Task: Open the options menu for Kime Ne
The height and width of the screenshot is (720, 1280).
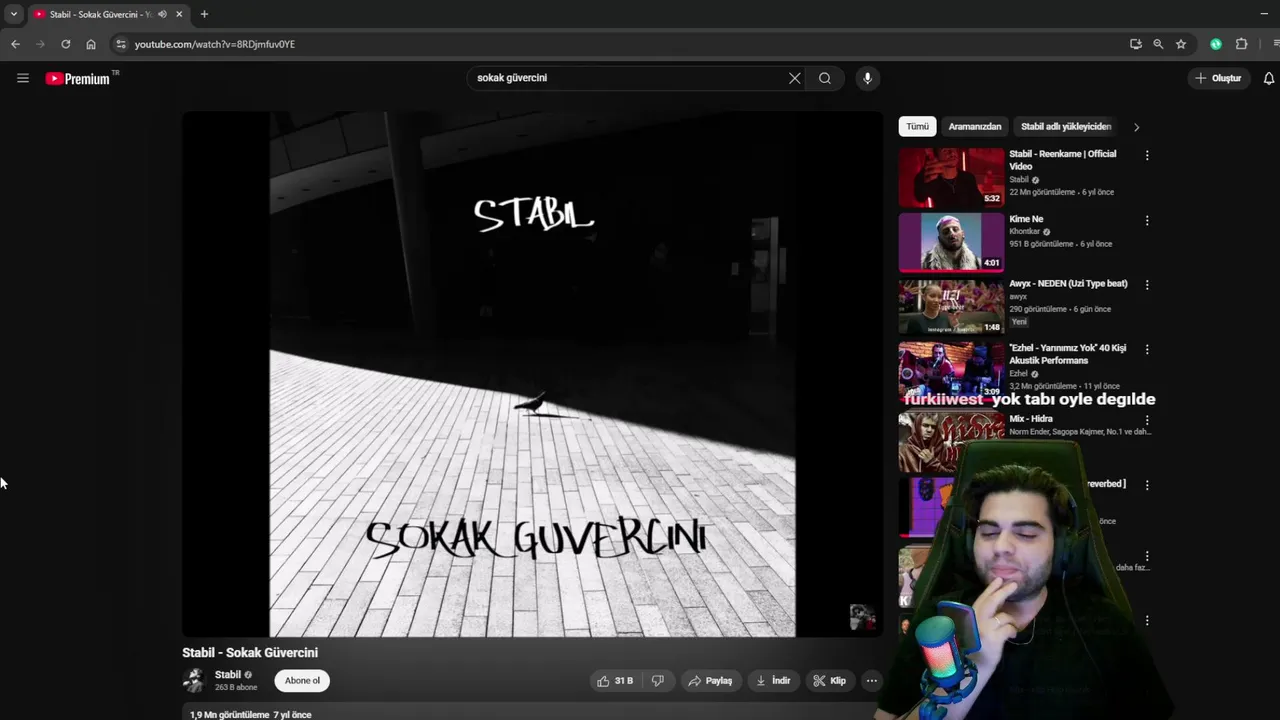Action: tap(1147, 220)
